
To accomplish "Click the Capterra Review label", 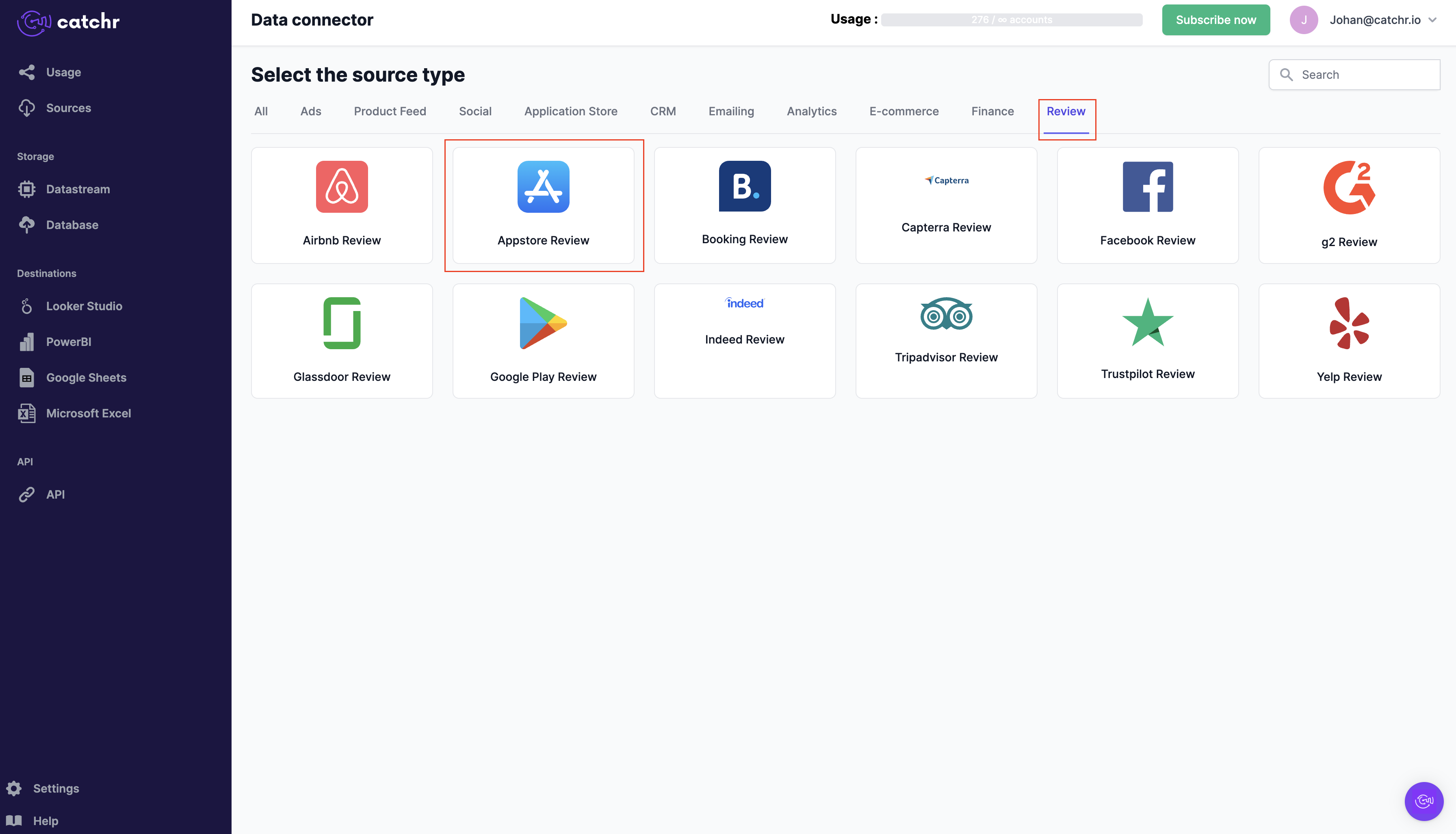I will (947, 227).
